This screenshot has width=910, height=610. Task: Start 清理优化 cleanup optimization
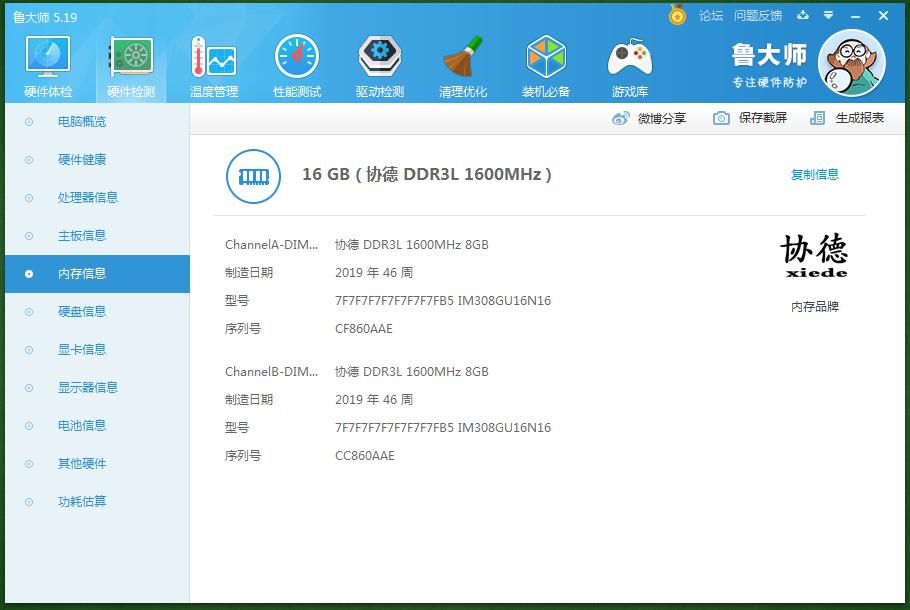[462, 63]
